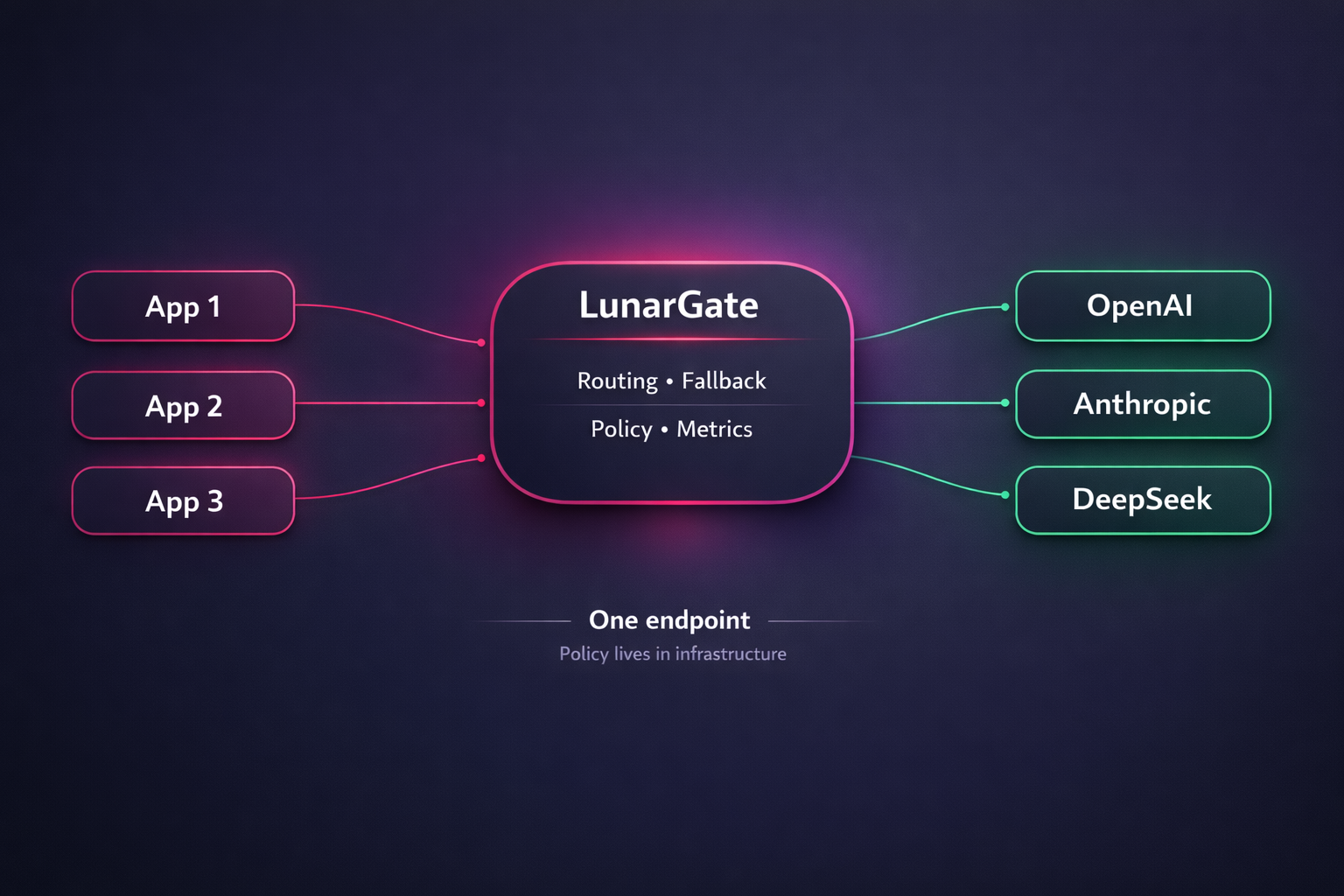Select the App 2 node
This screenshot has width=1344, height=896.
[x=183, y=404]
